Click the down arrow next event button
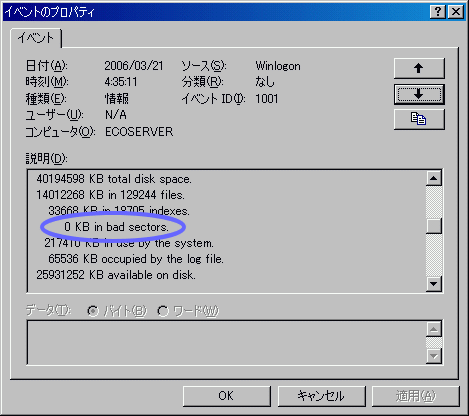This screenshot has height=416, width=469. [419, 95]
